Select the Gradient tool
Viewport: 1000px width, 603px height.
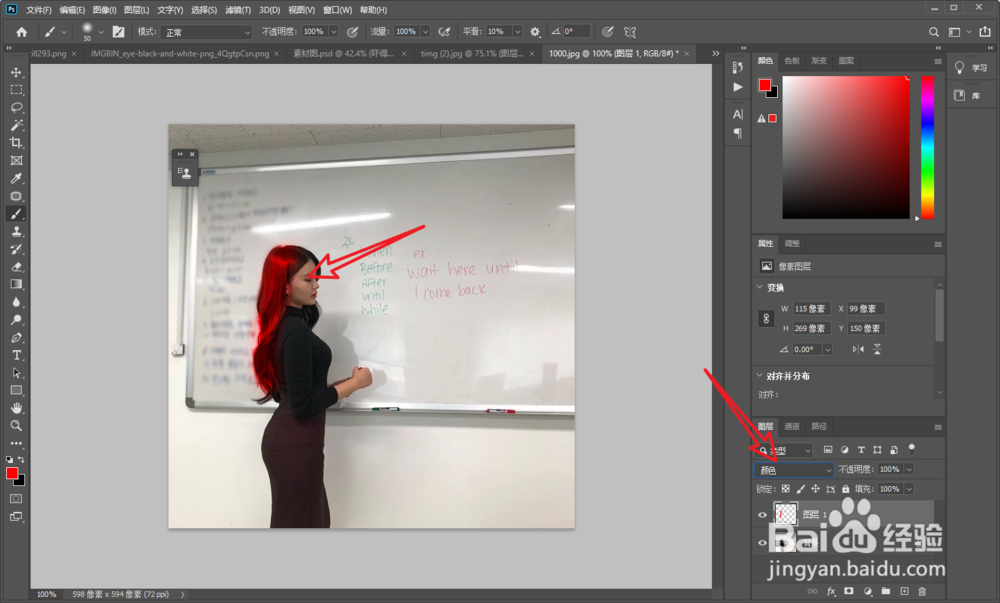coord(17,284)
